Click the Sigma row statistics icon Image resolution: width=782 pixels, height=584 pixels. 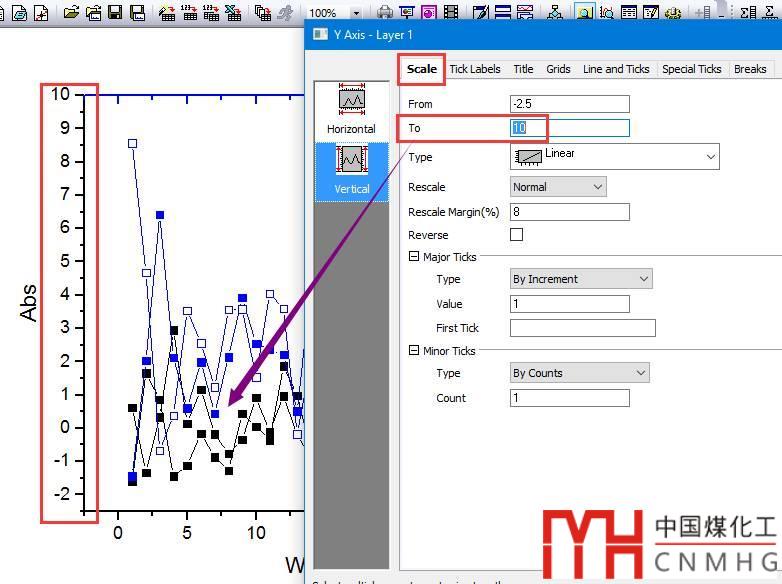(770, 12)
